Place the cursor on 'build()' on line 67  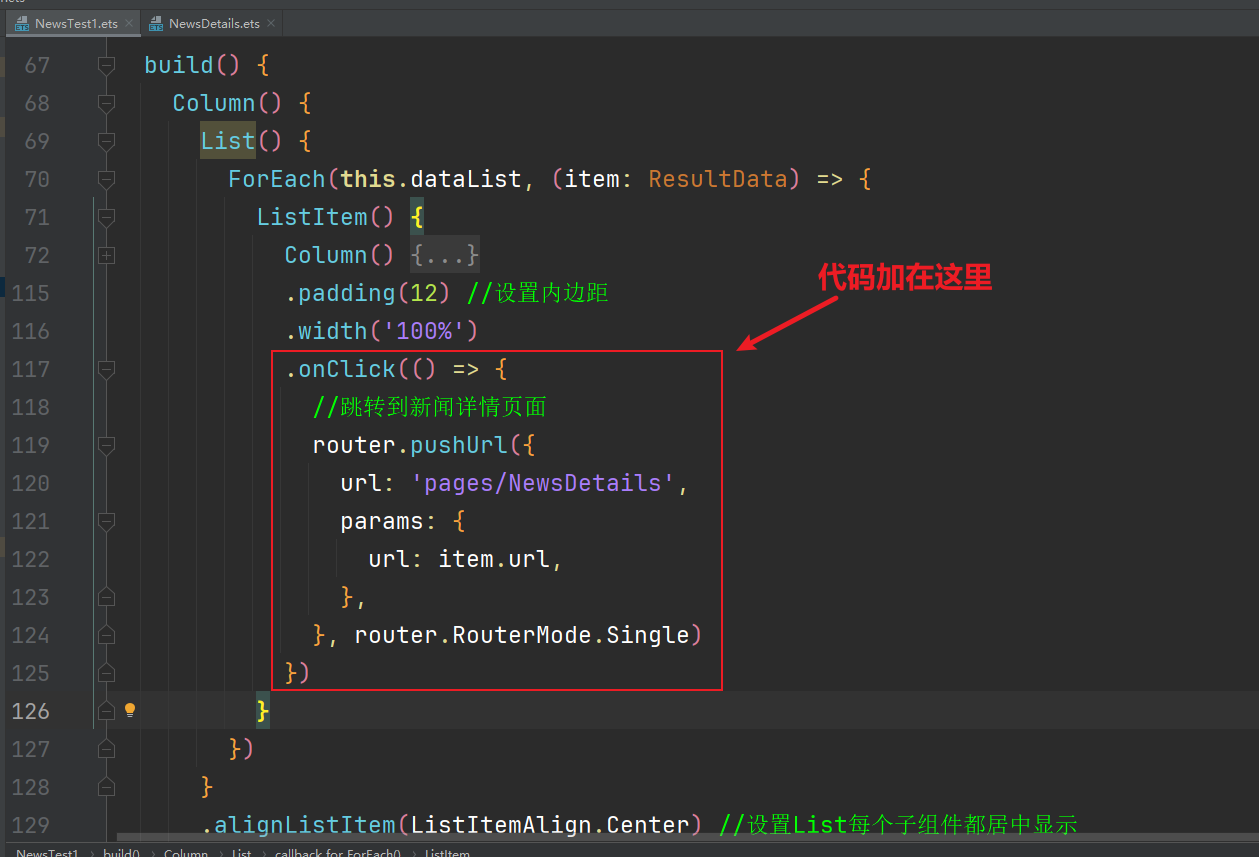point(192,65)
